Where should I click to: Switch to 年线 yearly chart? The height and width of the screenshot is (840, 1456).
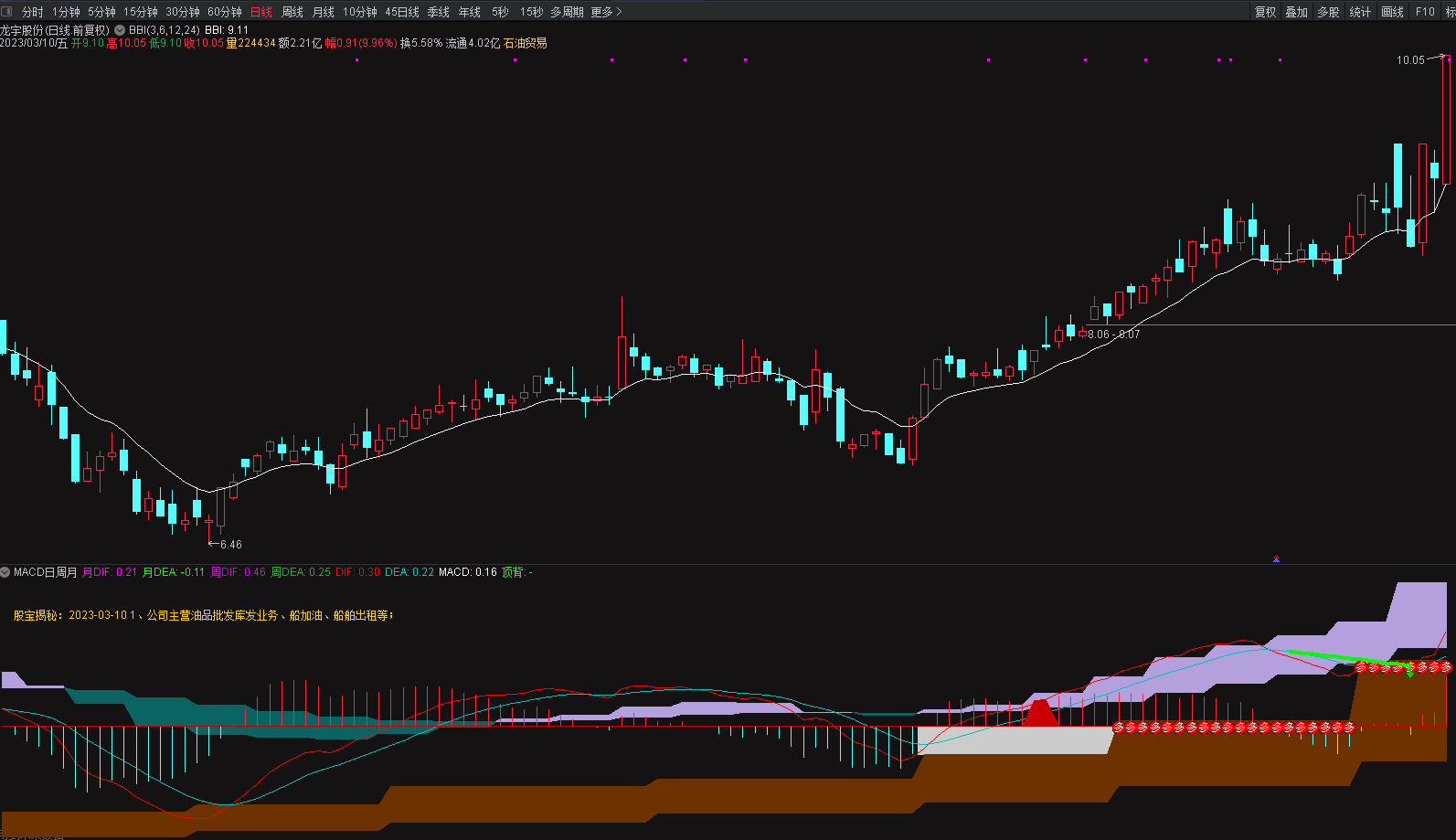[470, 12]
